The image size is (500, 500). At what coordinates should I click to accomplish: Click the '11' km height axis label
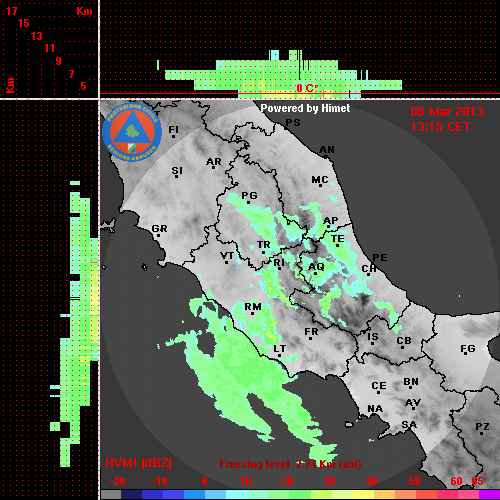tap(49, 48)
